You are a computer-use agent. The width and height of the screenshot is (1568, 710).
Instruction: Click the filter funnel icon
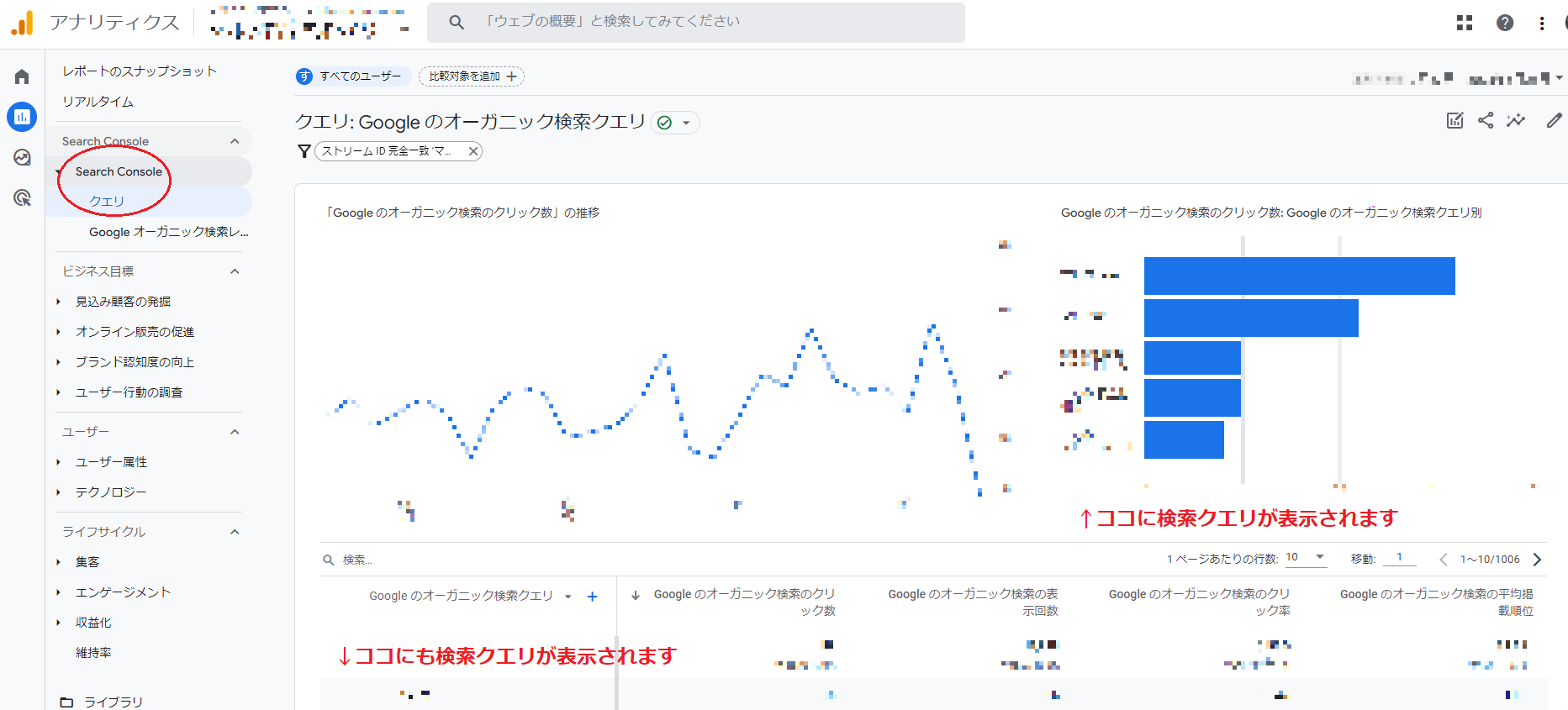(304, 151)
